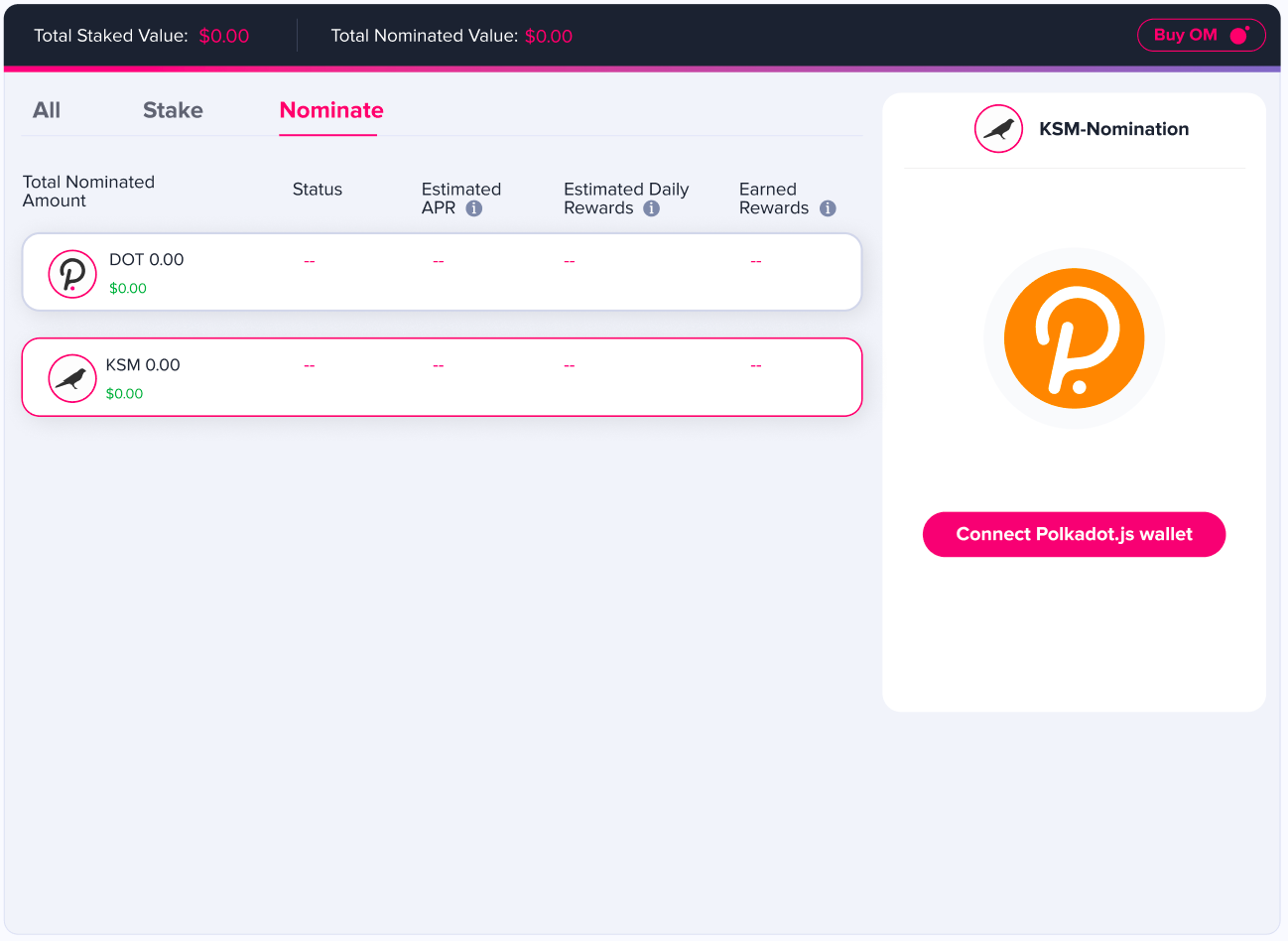Show the Estimated Daily Rewards info tooltip icon
This screenshot has height=941, width=1288.
pos(652,208)
